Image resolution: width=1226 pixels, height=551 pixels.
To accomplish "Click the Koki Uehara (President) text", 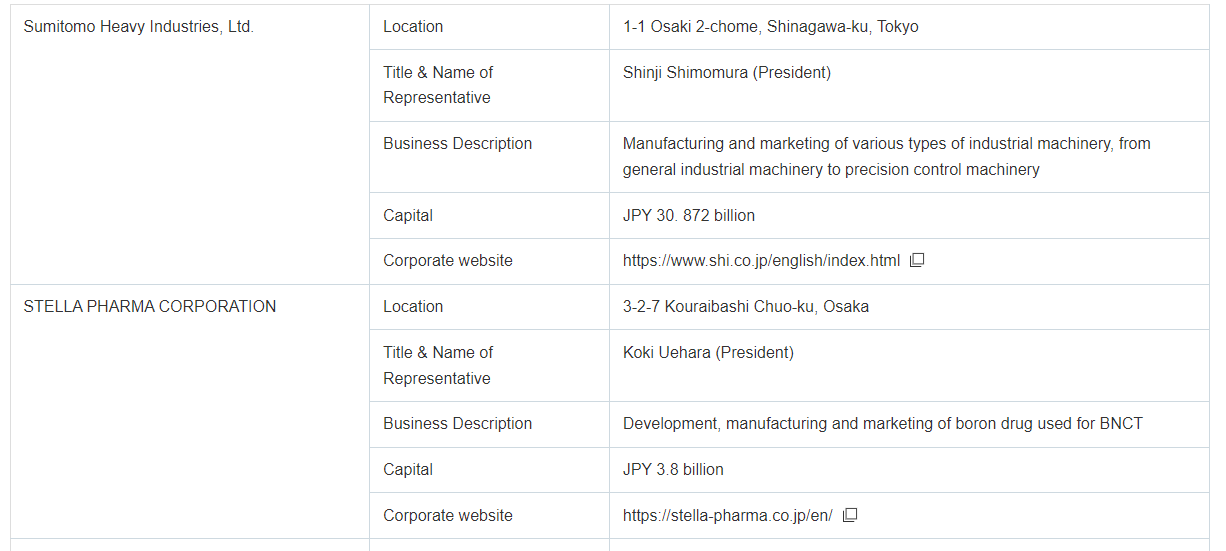I will [708, 353].
